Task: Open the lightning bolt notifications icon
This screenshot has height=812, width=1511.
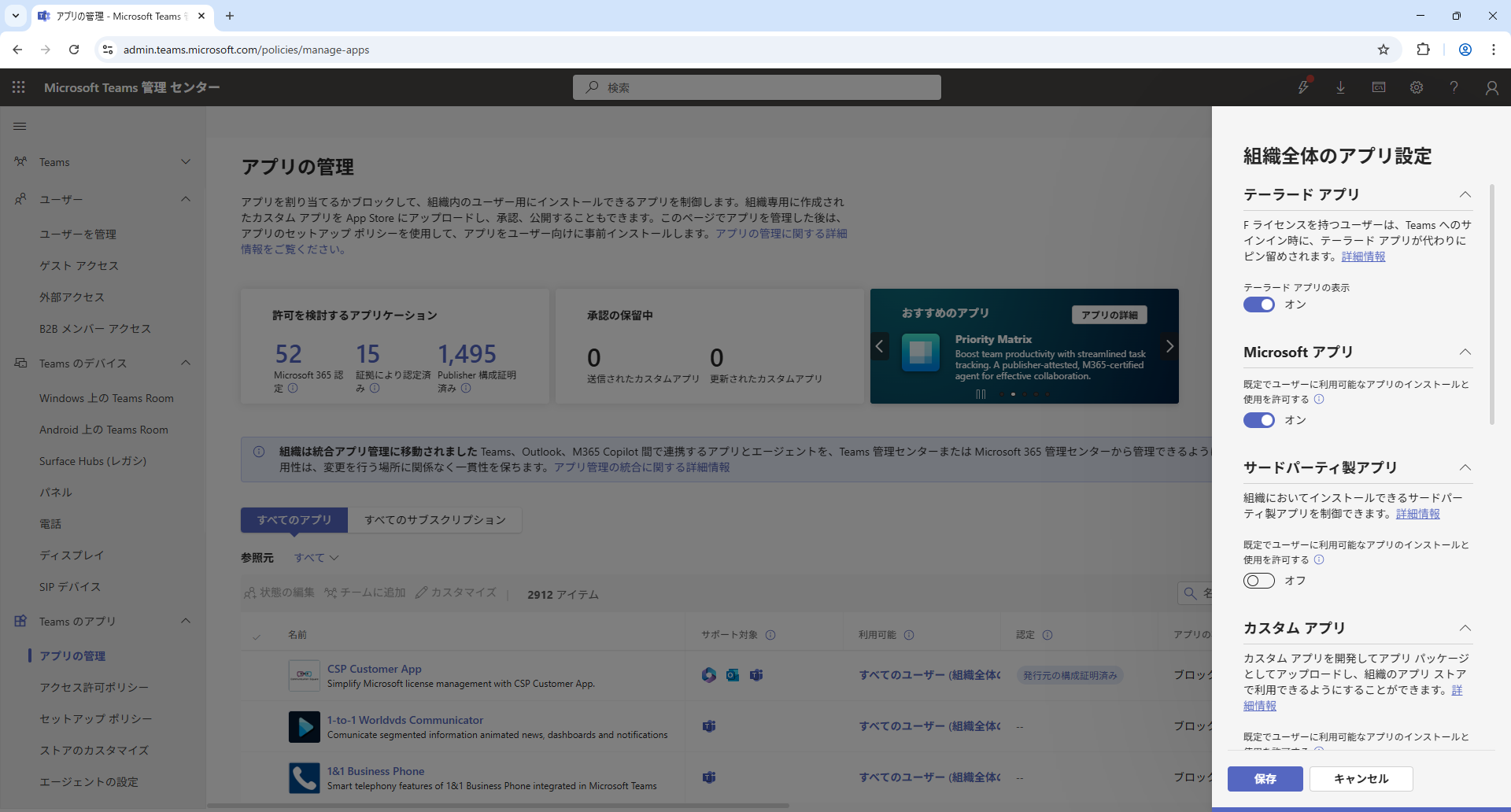Action: coord(1303,87)
